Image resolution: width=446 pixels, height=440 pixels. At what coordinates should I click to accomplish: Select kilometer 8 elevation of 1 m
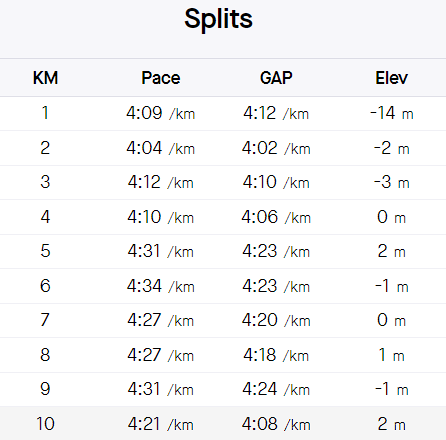(x=391, y=355)
